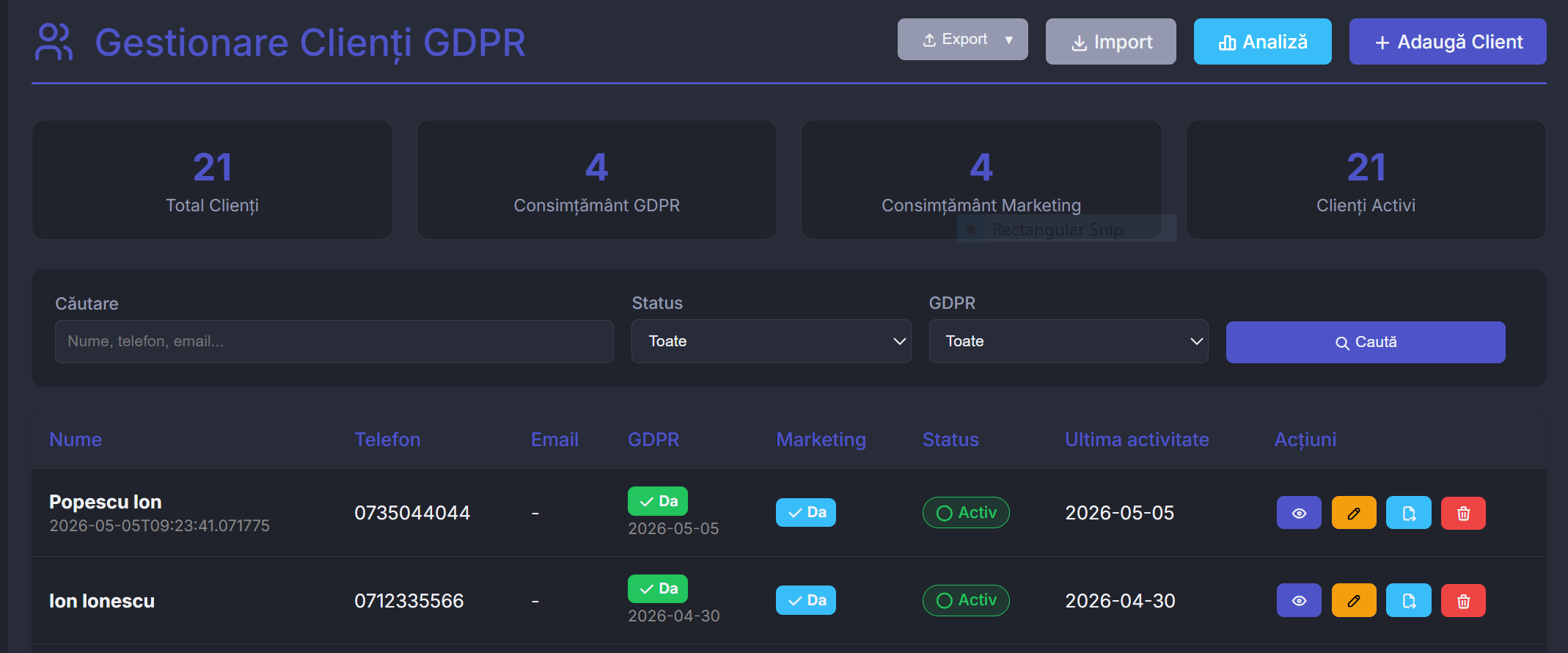Viewport: 1568px width, 653px height.
Task: Select the Consimțământ Marketing stat card
Action: click(981, 180)
